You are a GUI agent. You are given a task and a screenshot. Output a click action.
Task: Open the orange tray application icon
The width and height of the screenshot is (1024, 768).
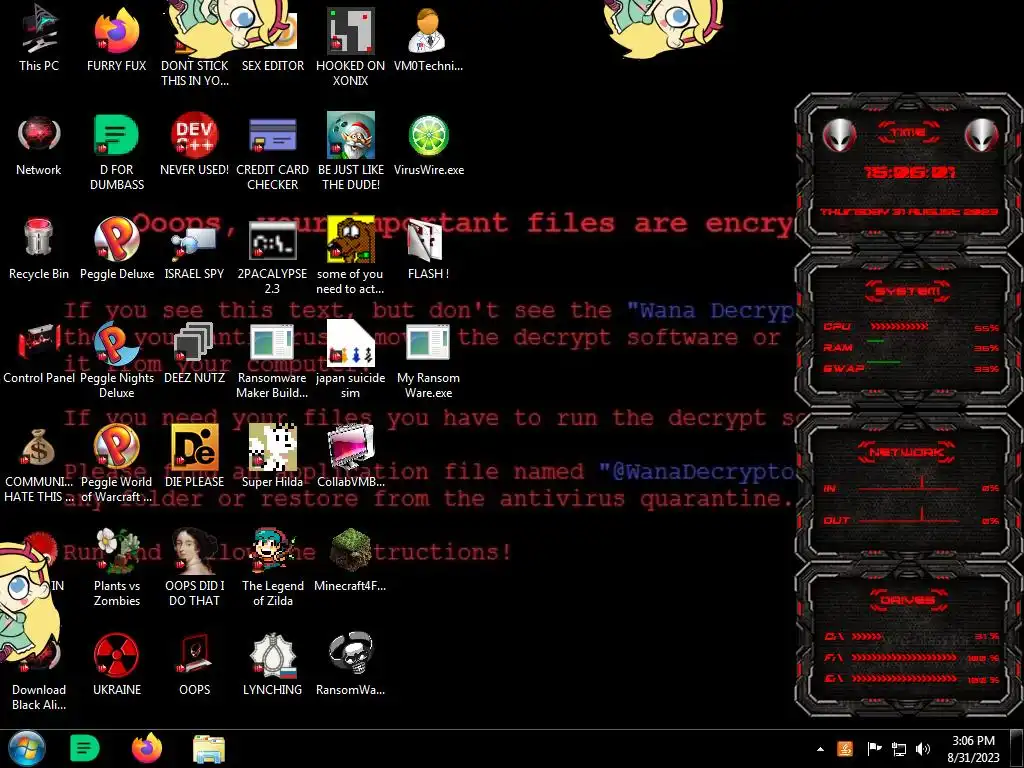coord(845,749)
